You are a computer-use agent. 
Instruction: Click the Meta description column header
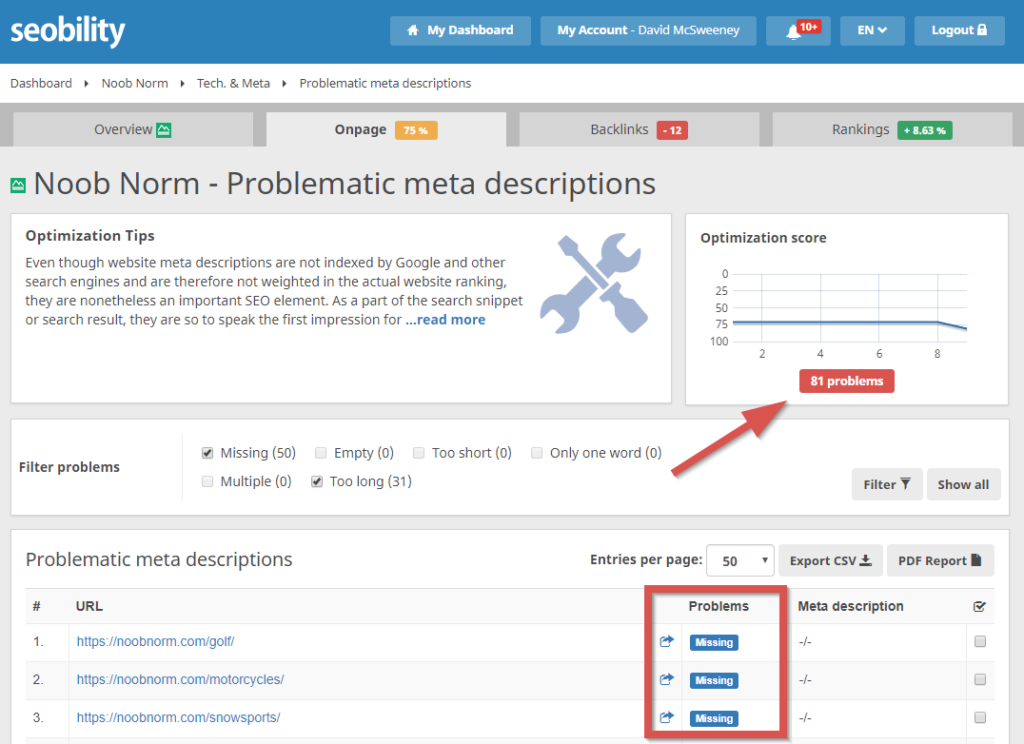pyautogui.click(x=850, y=606)
